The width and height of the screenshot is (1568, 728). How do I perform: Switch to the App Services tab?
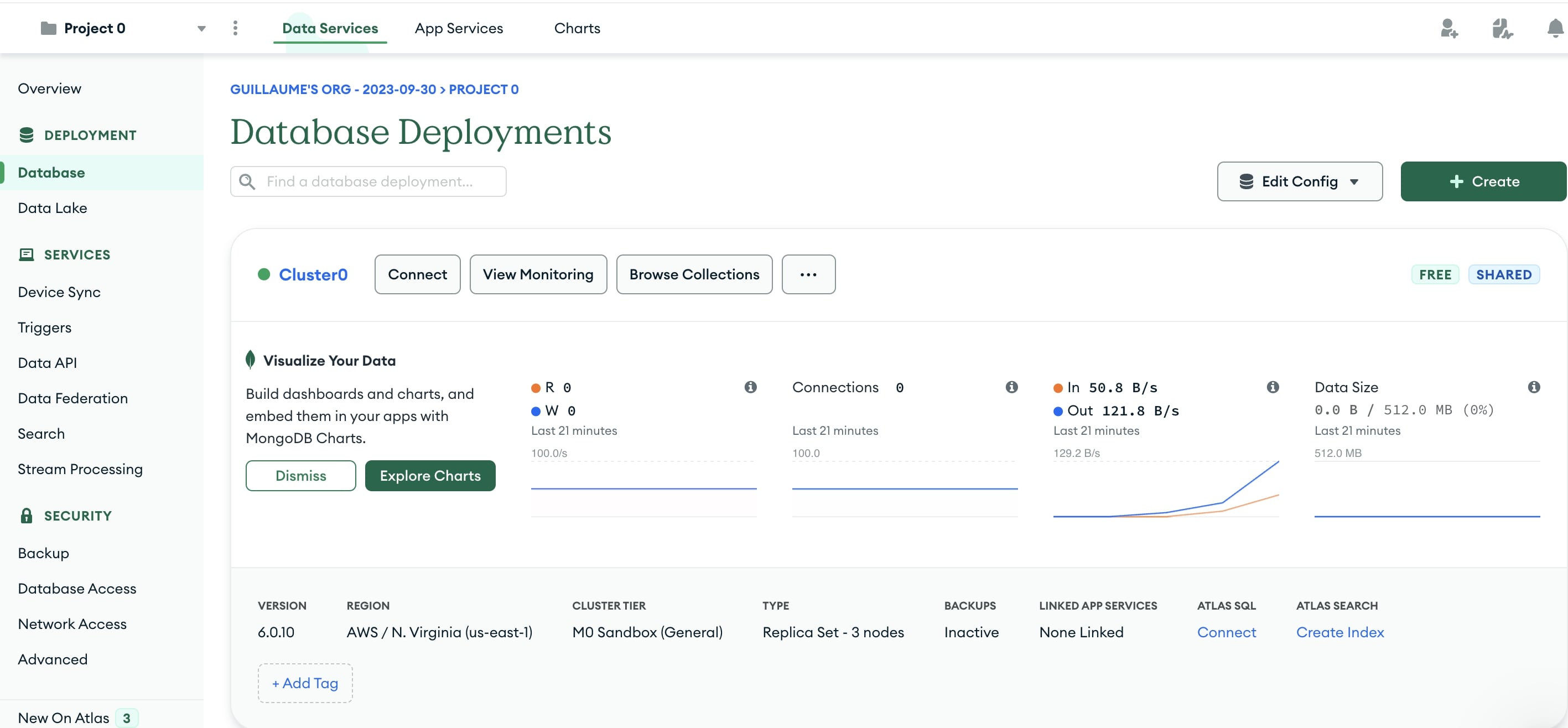point(459,28)
